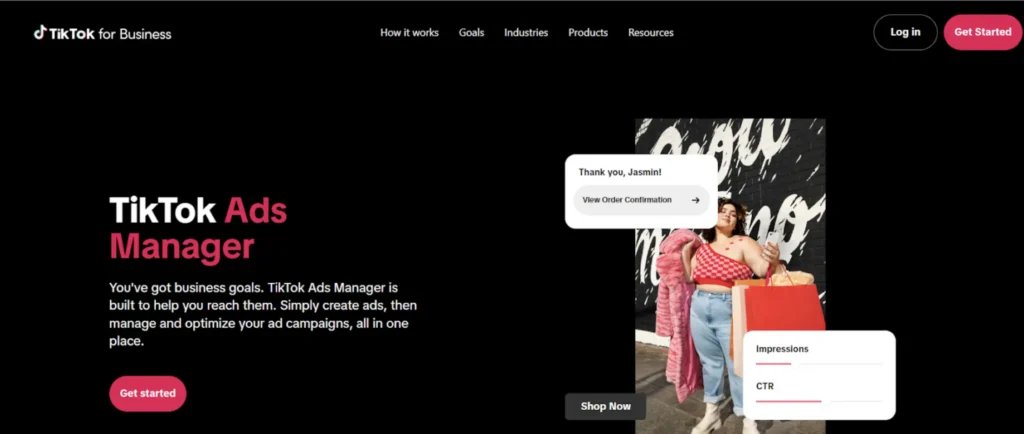This screenshot has width=1024, height=434.
Task: Open the Products menu
Action: click(x=588, y=33)
